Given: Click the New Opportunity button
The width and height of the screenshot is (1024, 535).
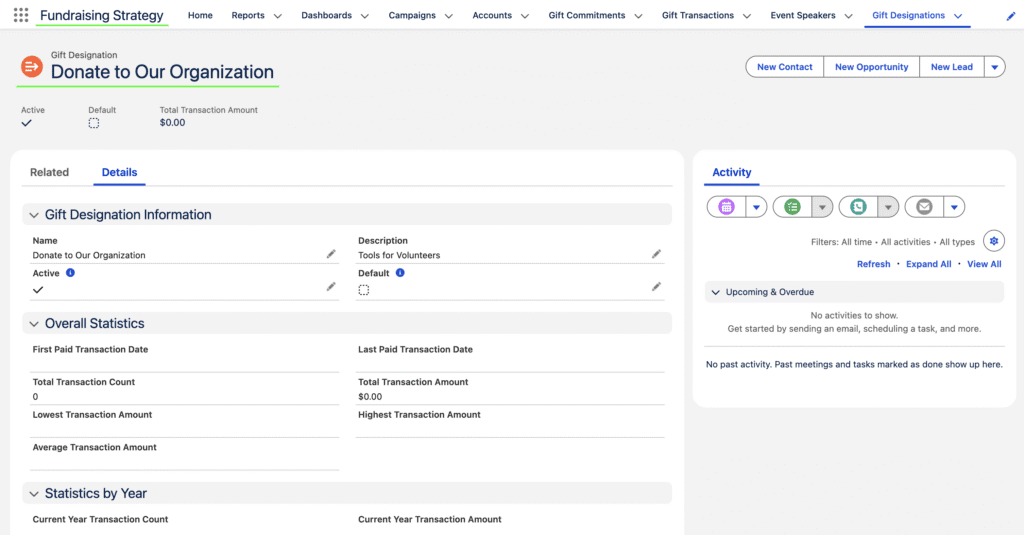Looking at the screenshot, I should 871,67.
